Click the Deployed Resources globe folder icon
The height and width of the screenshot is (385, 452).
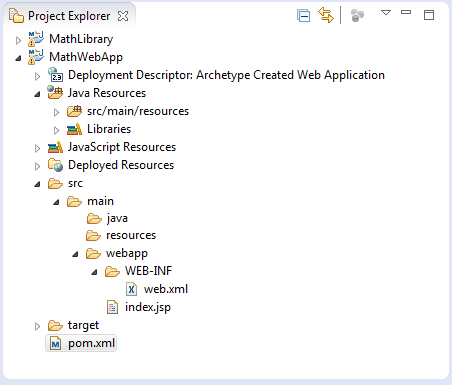pos(55,165)
